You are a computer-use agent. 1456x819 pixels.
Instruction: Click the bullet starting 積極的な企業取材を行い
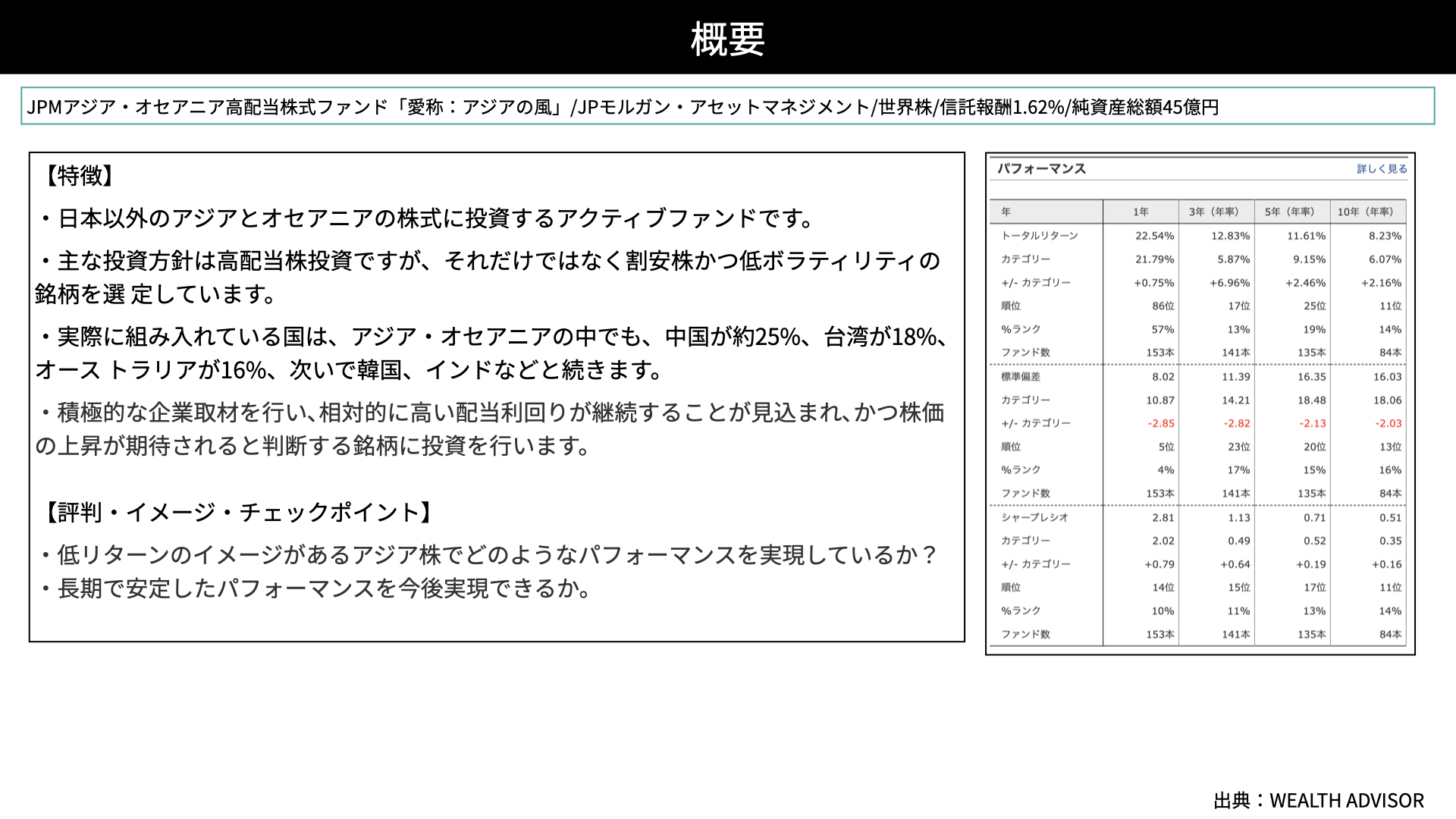[490, 428]
